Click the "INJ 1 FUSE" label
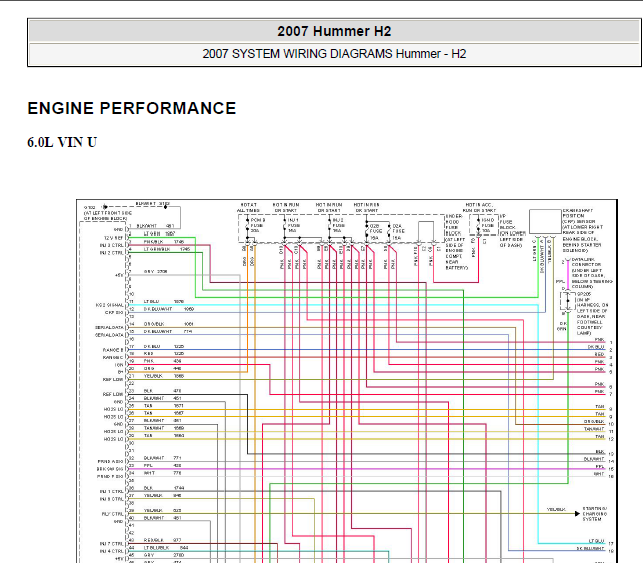This screenshot has width=643, height=563. tap(294, 225)
